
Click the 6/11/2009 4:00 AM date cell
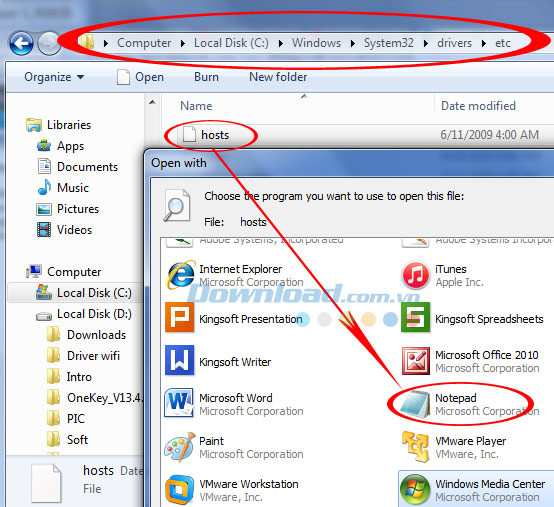489,135
